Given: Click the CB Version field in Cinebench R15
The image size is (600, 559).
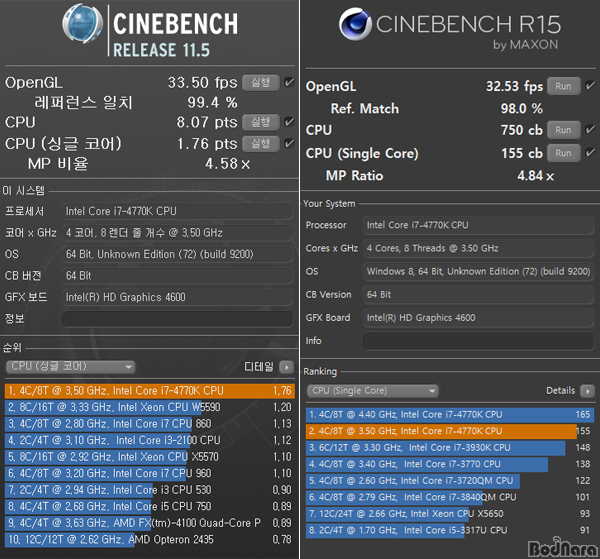Looking at the screenshot, I should (478, 295).
